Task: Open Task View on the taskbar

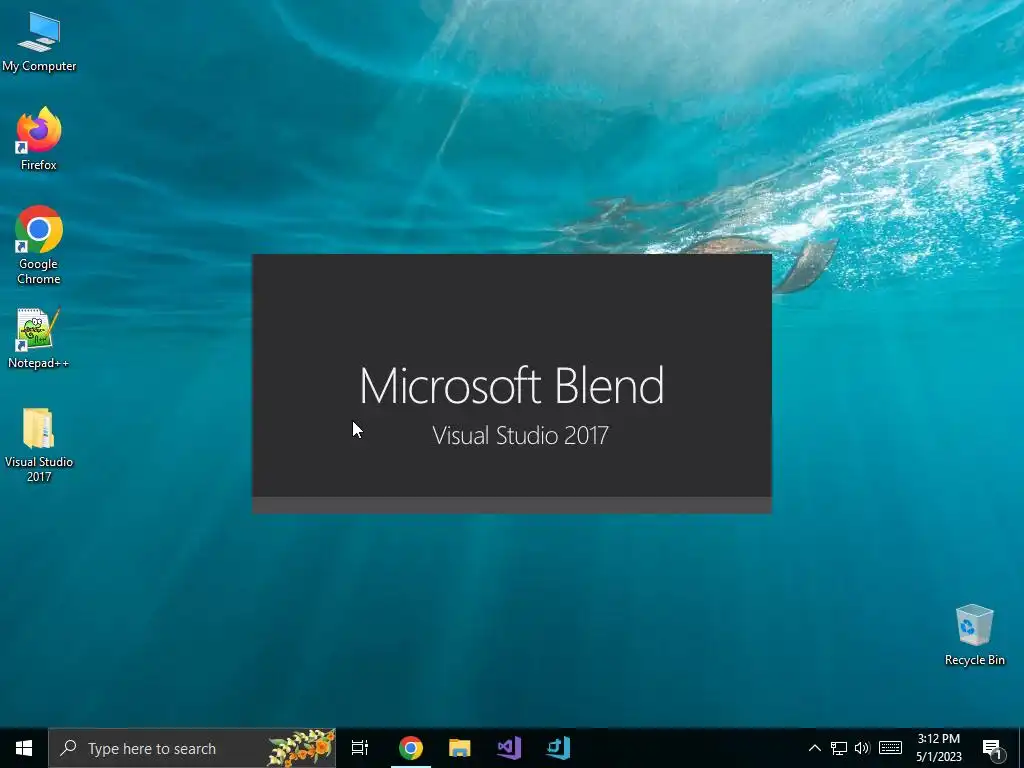Action: click(x=360, y=748)
